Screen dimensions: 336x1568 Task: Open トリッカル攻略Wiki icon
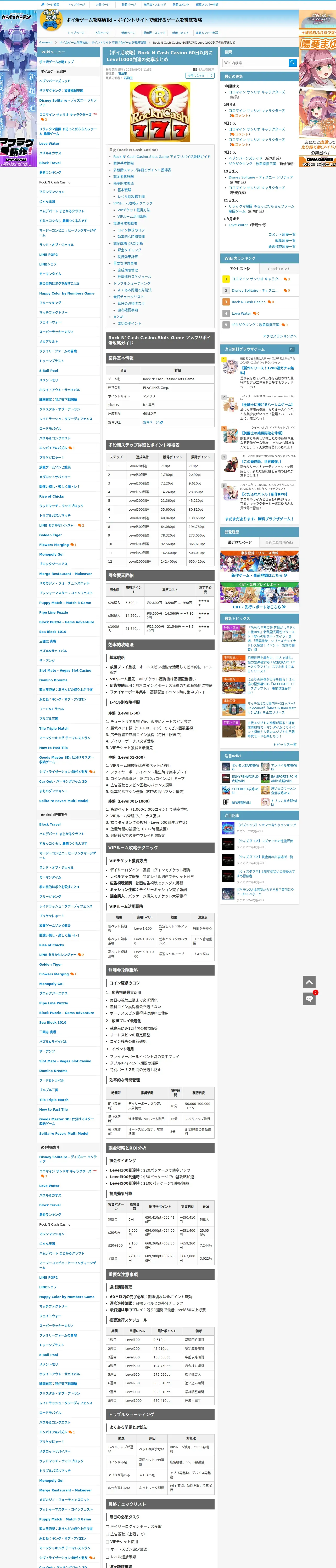tap(265, 802)
